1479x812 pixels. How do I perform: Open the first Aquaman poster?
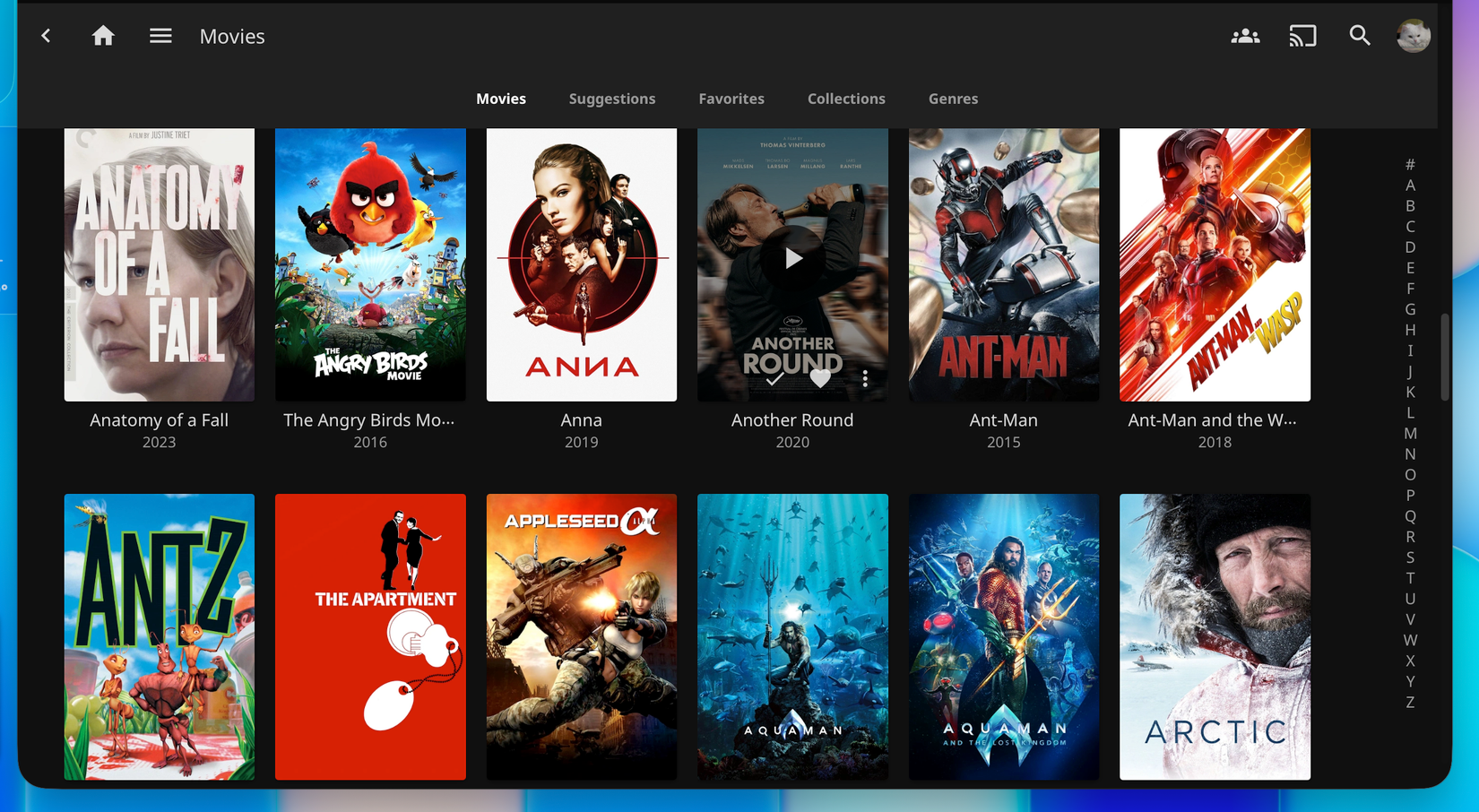(x=792, y=636)
